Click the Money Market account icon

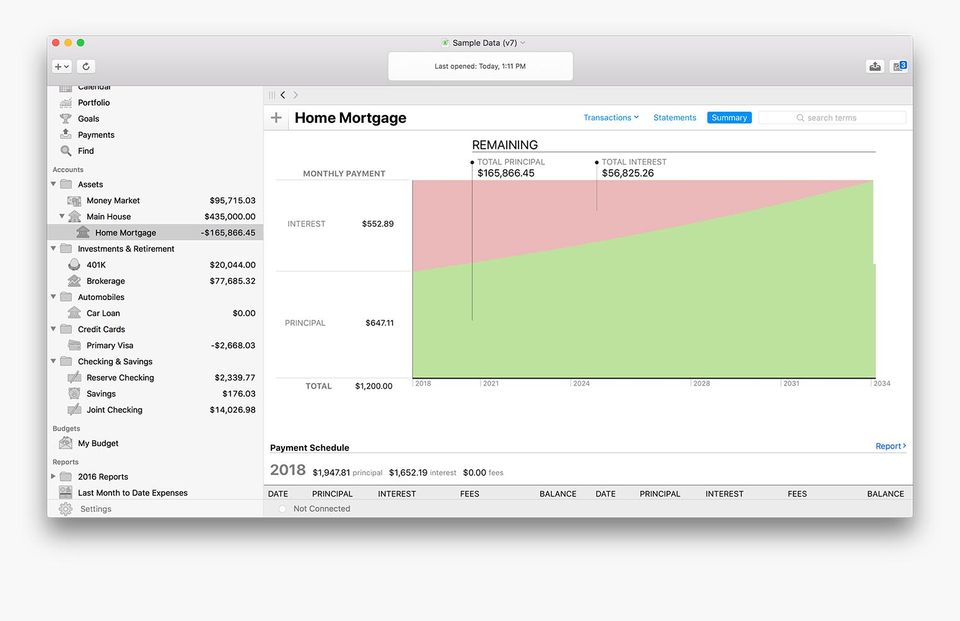pyautogui.click(x=74, y=200)
